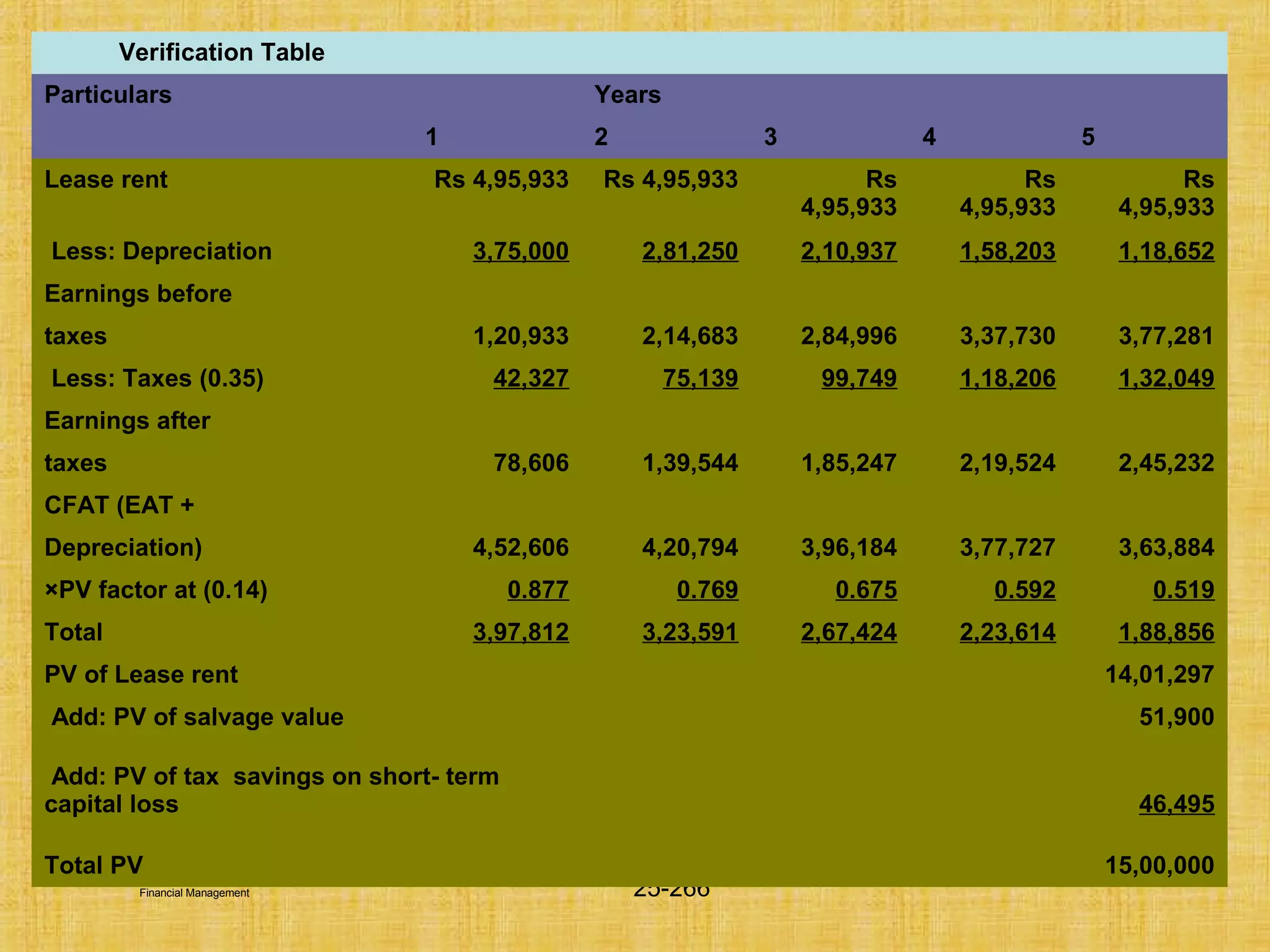1270x952 pixels.
Task: Click earnings after taxes 2,19,524
Action: [1008, 463]
